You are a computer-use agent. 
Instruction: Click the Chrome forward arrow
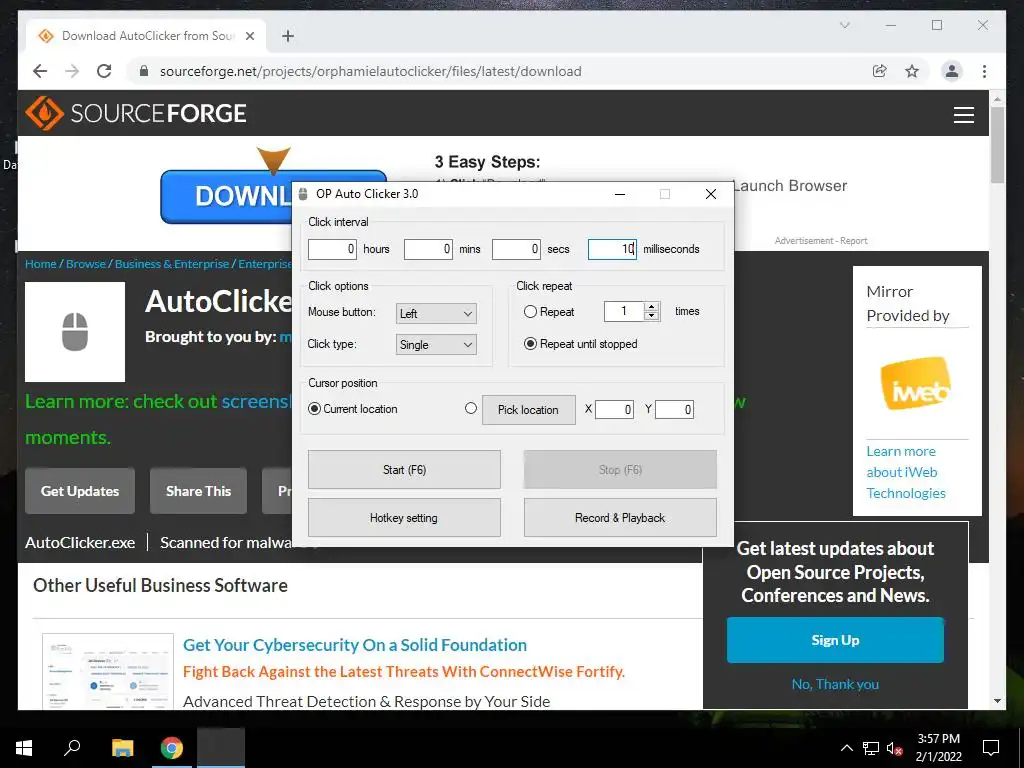tap(72, 71)
